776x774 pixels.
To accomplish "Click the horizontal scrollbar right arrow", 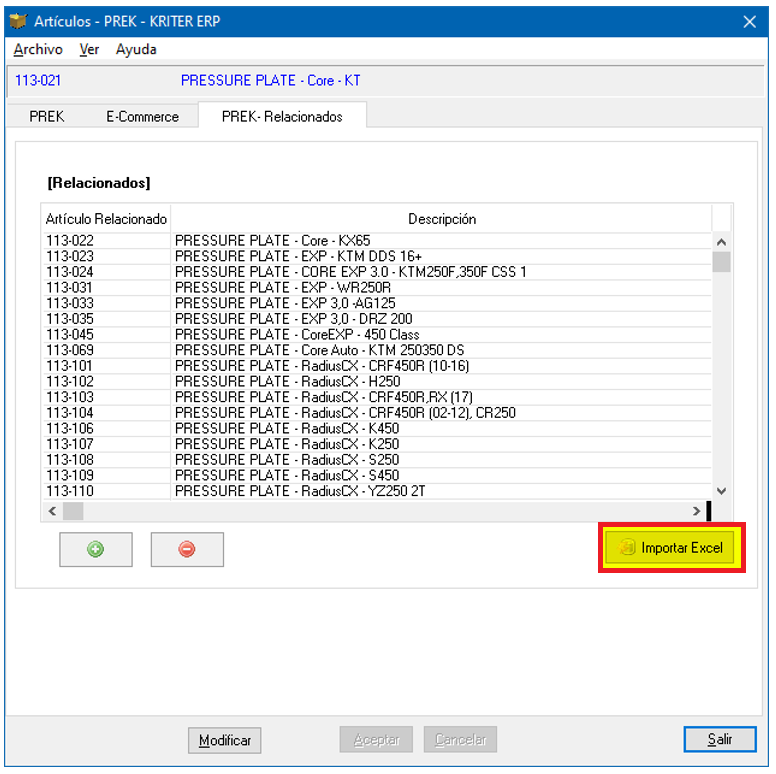I will (696, 511).
